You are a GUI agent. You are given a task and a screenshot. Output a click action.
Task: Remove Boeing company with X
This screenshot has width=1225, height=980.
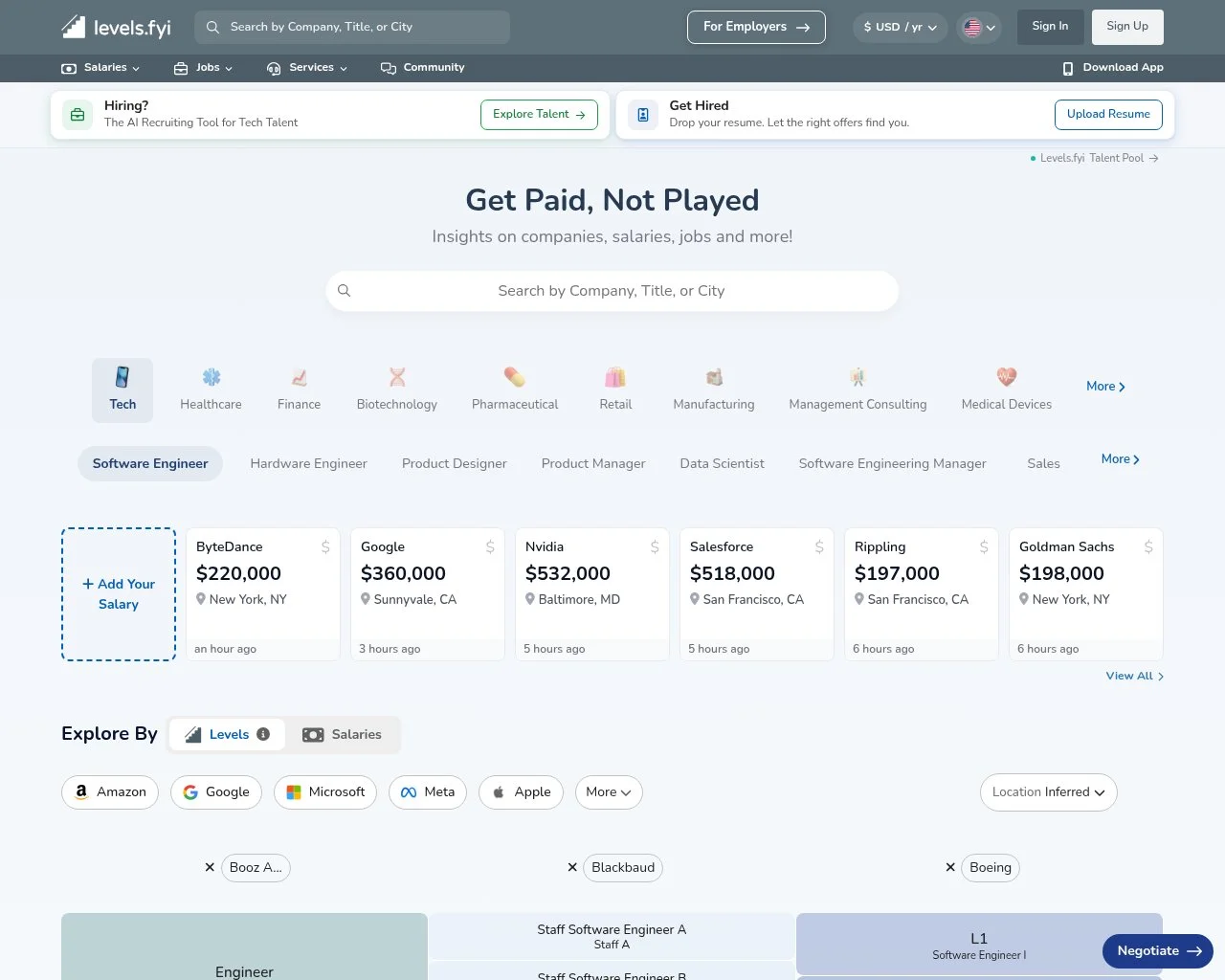pos(950,867)
